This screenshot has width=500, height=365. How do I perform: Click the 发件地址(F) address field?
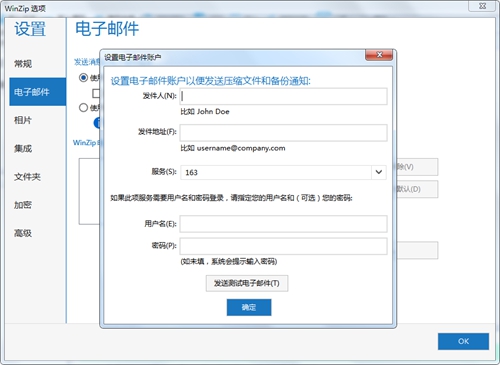pos(283,133)
